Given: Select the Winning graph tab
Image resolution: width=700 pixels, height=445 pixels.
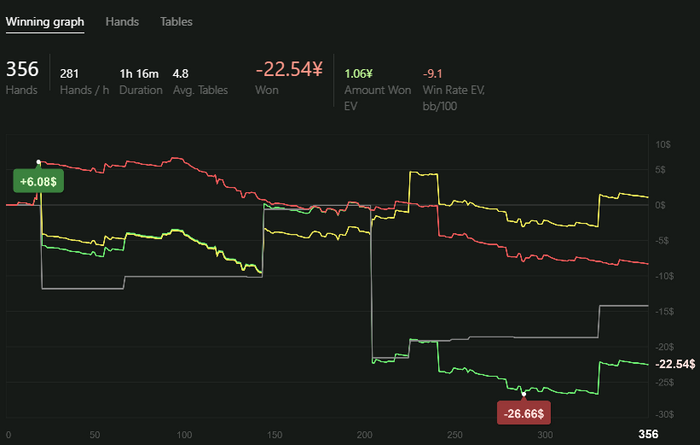Looking at the screenshot, I should [x=45, y=21].
